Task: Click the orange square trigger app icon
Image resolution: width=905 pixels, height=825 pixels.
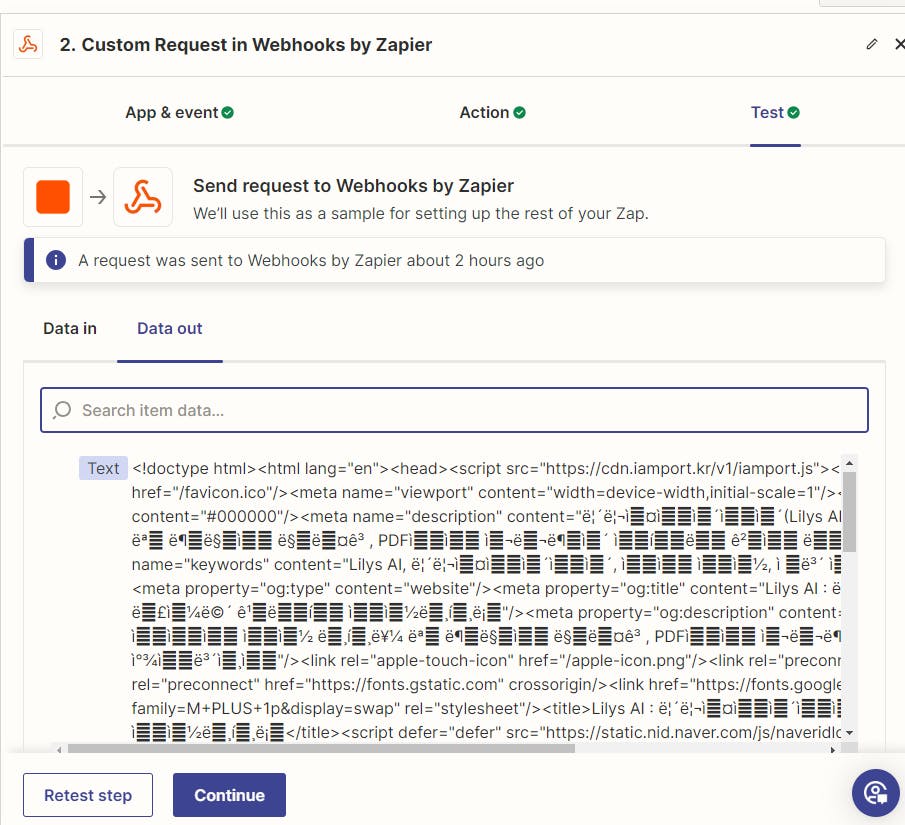Action: [x=53, y=197]
